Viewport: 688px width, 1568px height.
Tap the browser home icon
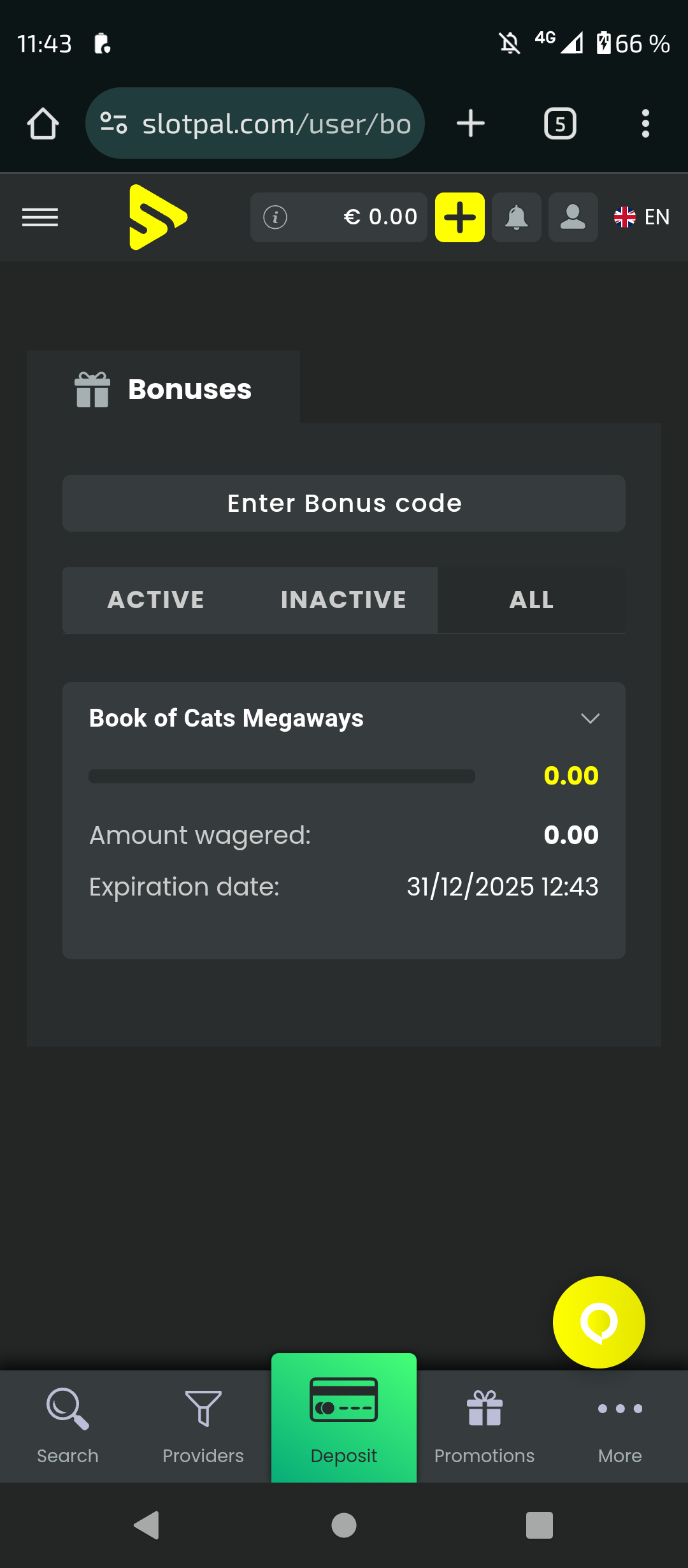point(43,123)
